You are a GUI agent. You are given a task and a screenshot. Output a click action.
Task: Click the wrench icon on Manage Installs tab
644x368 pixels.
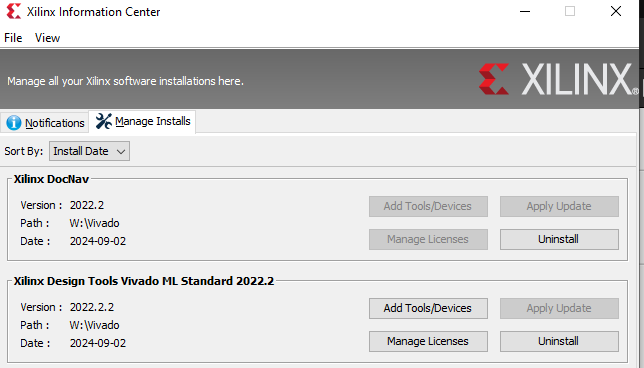click(x=104, y=121)
